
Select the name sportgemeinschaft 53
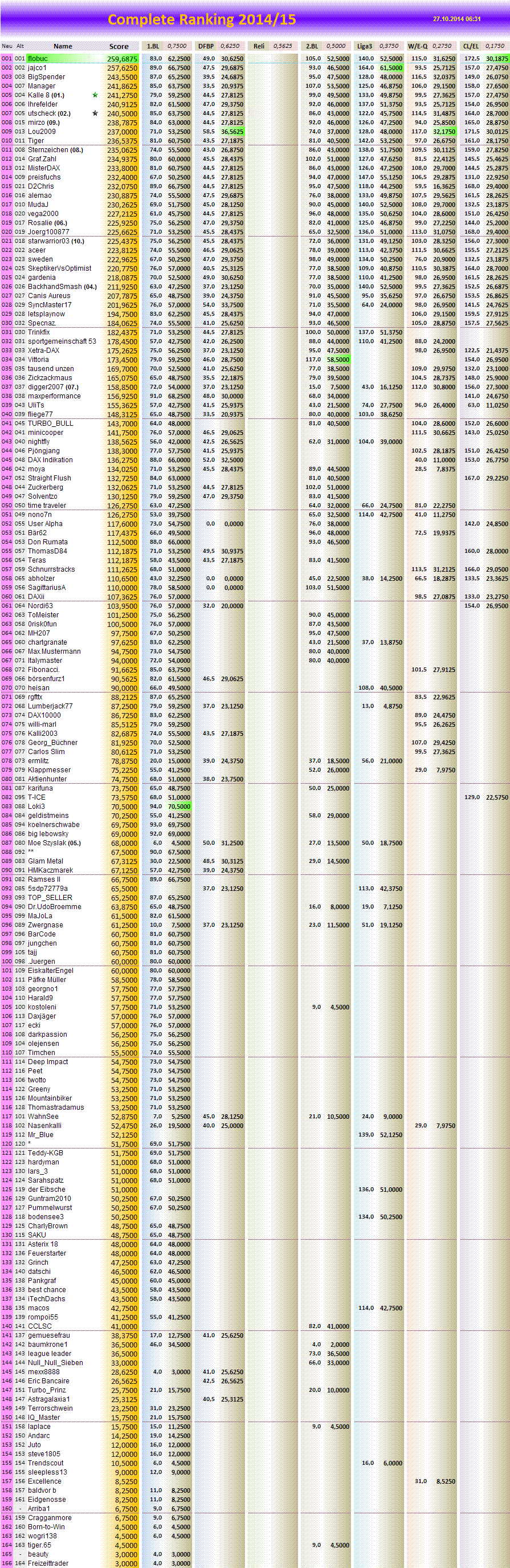pyautogui.click(x=62, y=341)
